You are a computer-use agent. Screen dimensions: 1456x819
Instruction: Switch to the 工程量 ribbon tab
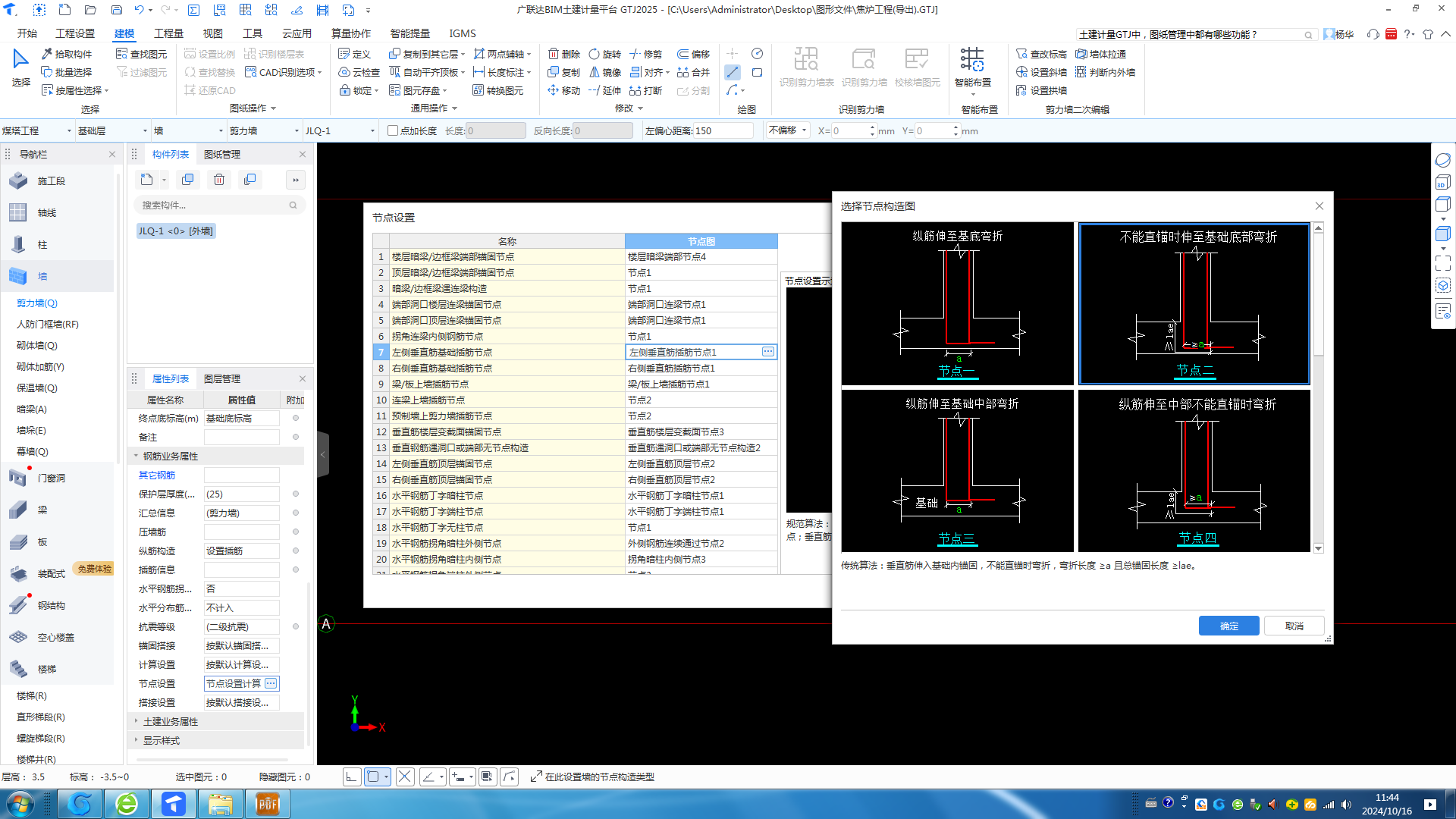168,33
